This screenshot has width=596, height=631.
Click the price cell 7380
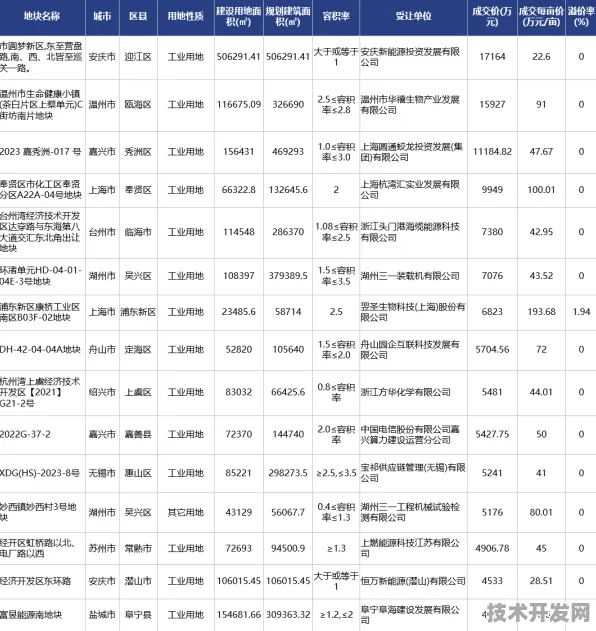492,232
